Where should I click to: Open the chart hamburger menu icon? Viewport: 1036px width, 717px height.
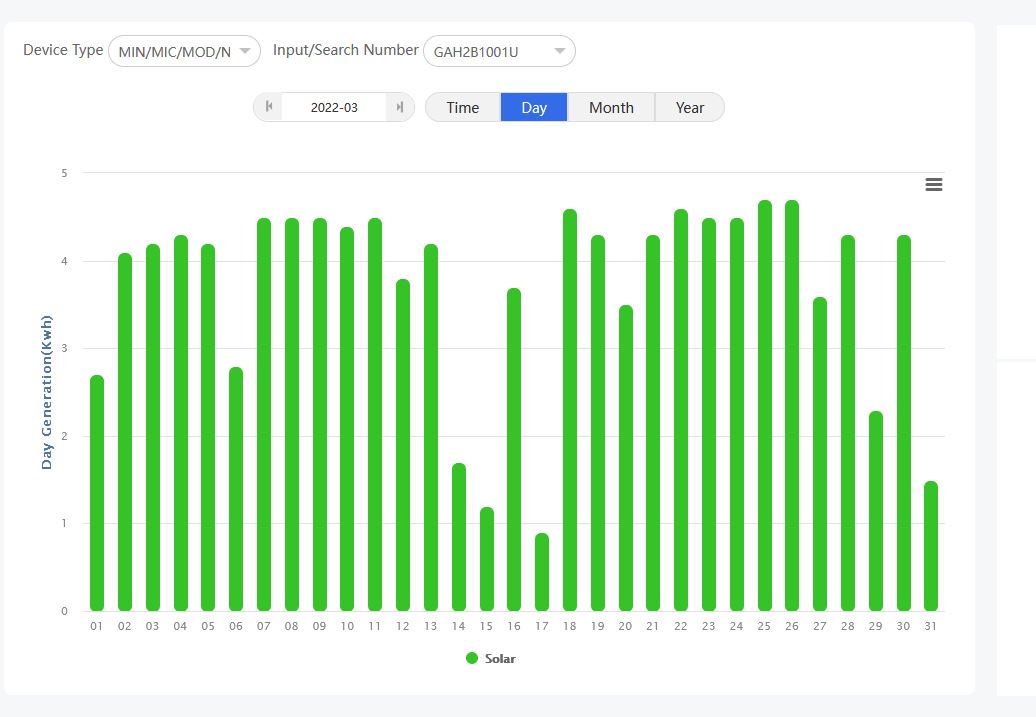tap(934, 184)
